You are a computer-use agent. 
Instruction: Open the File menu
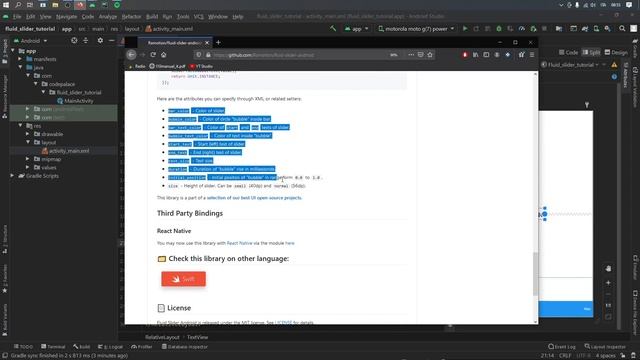tap(17, 17)
